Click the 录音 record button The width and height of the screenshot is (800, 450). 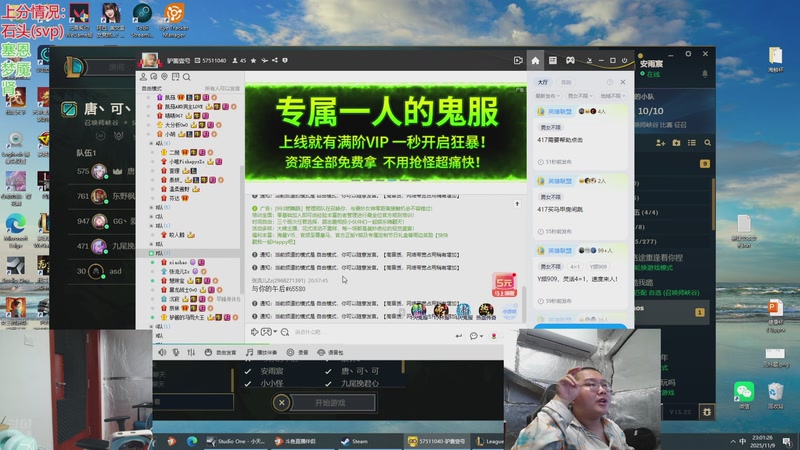click(x=297, y=352)
